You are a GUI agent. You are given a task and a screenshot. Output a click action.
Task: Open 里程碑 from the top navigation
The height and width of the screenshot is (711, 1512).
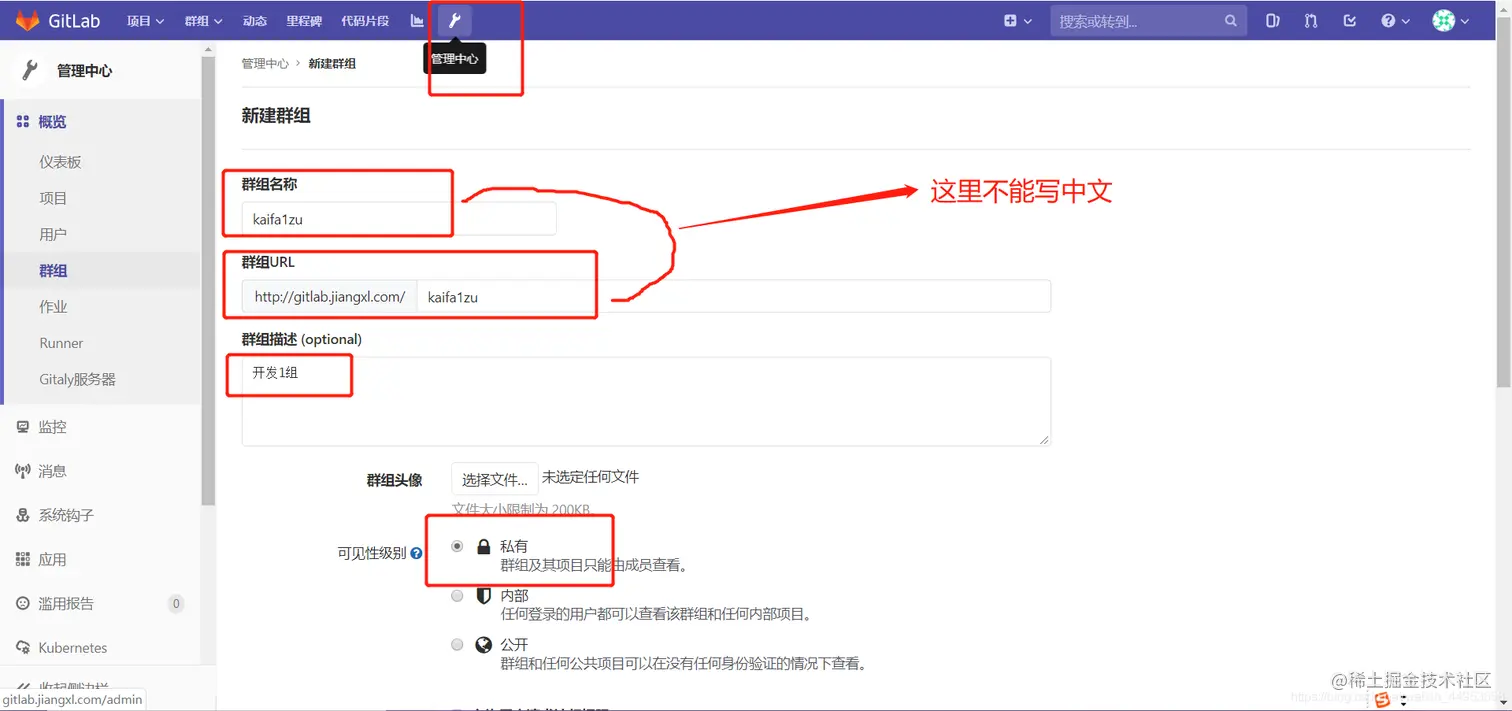303,20
